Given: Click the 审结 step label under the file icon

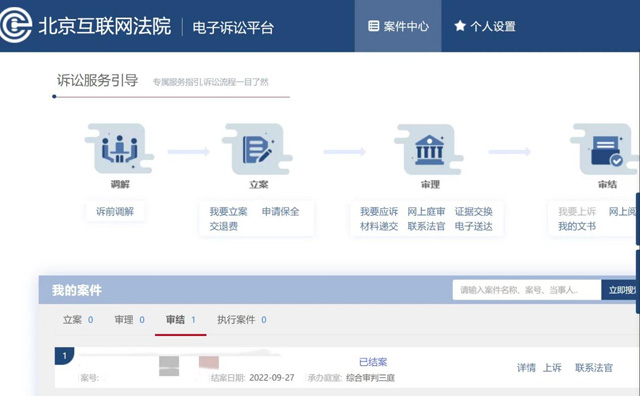Looking at the screenshot, I should tap(607, 185).
